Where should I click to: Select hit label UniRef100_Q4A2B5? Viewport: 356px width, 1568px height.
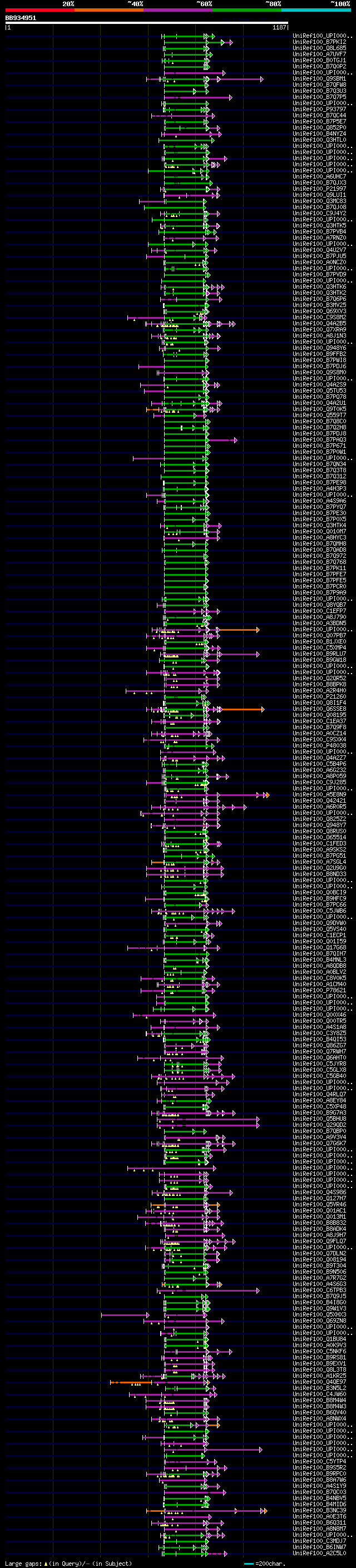(x=319, y=324)
